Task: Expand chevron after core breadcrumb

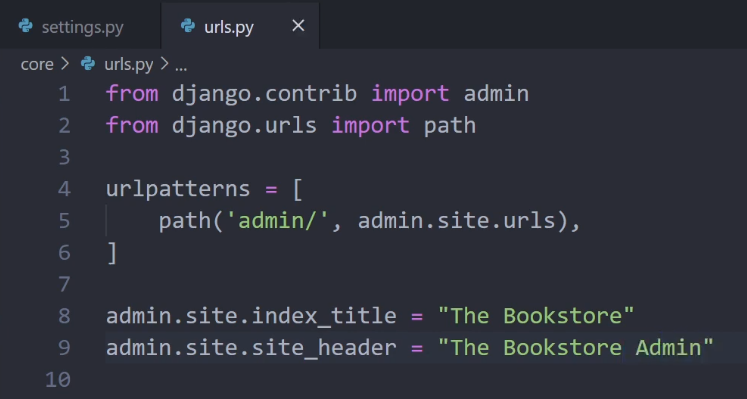Action: click(x=65, y=64)
